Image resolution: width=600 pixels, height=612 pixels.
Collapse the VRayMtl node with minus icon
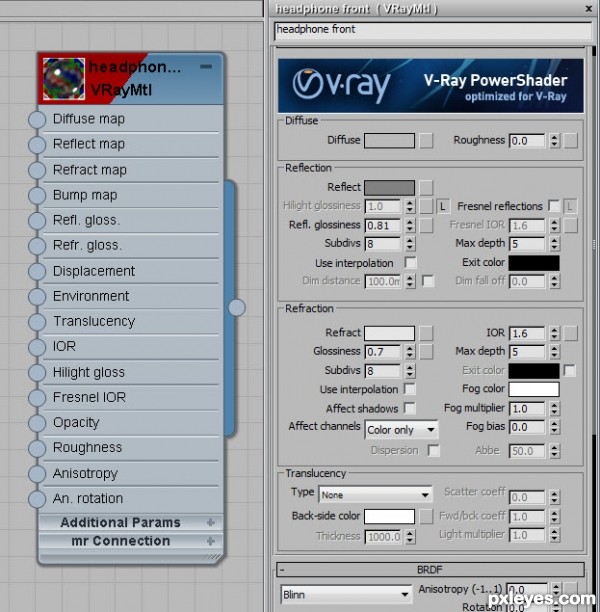click(x=206, y=67)
